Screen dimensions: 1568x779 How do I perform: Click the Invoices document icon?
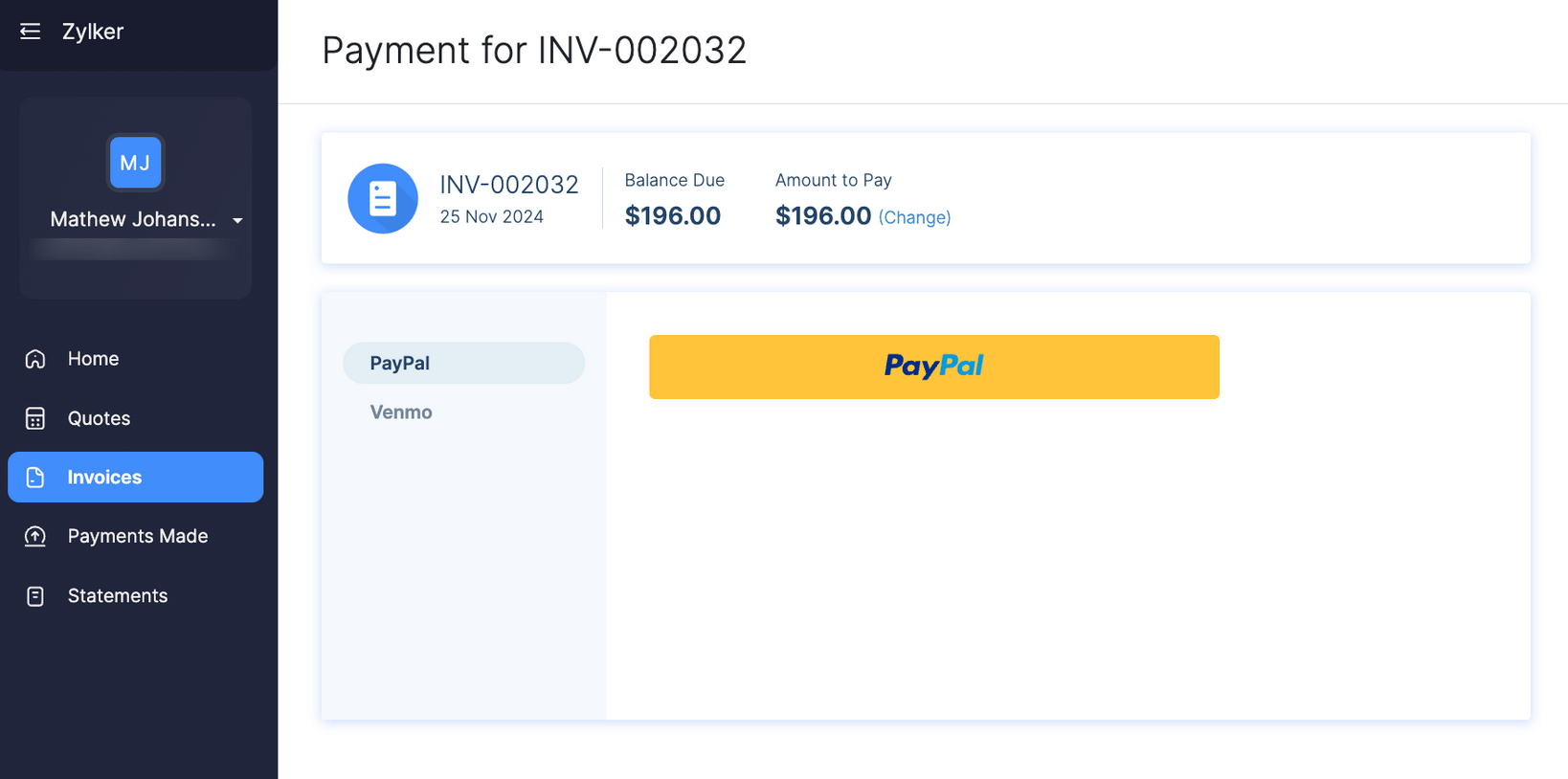34,477
